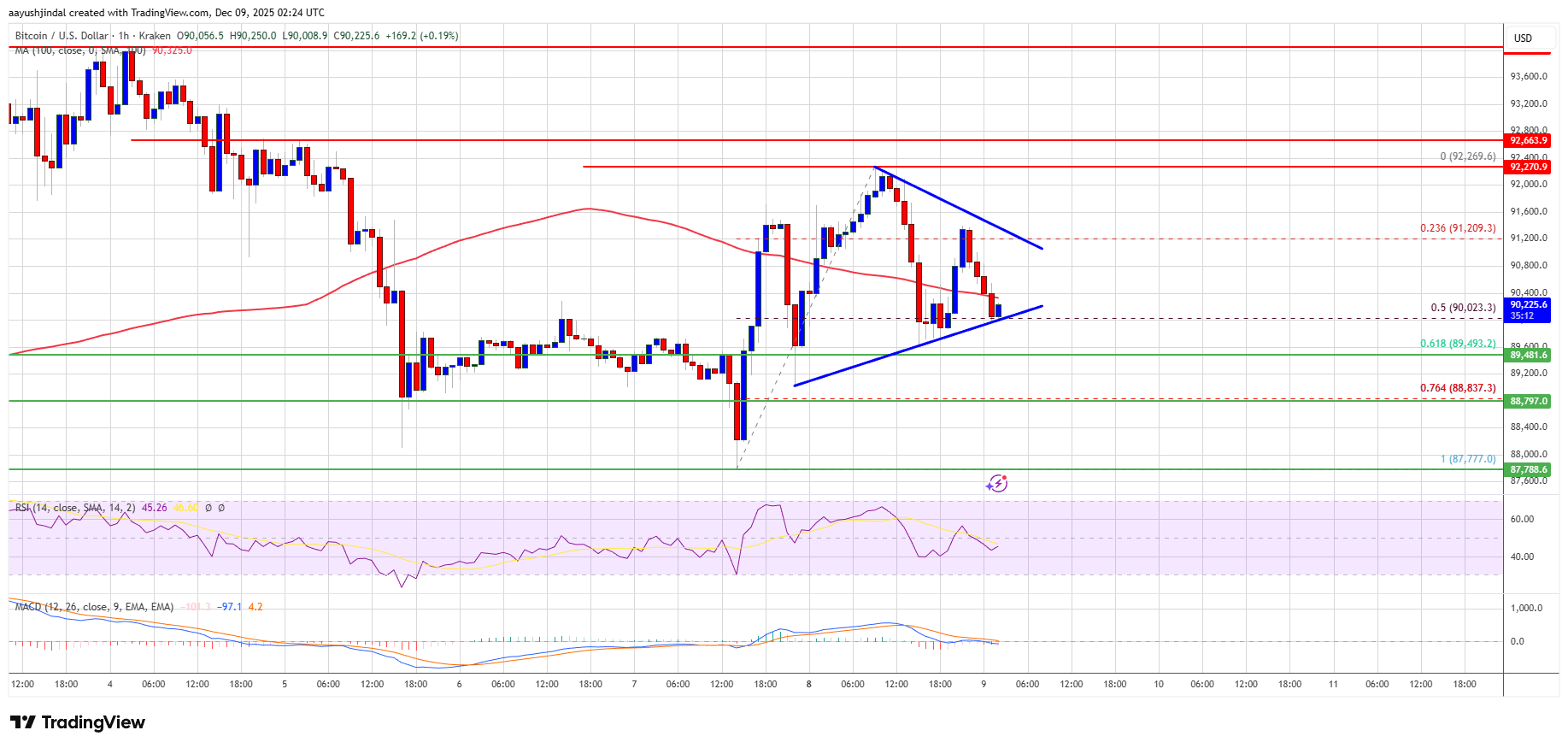Click the RSI value 45.26 in legend

pyautogui.click(x=154, y=508)
